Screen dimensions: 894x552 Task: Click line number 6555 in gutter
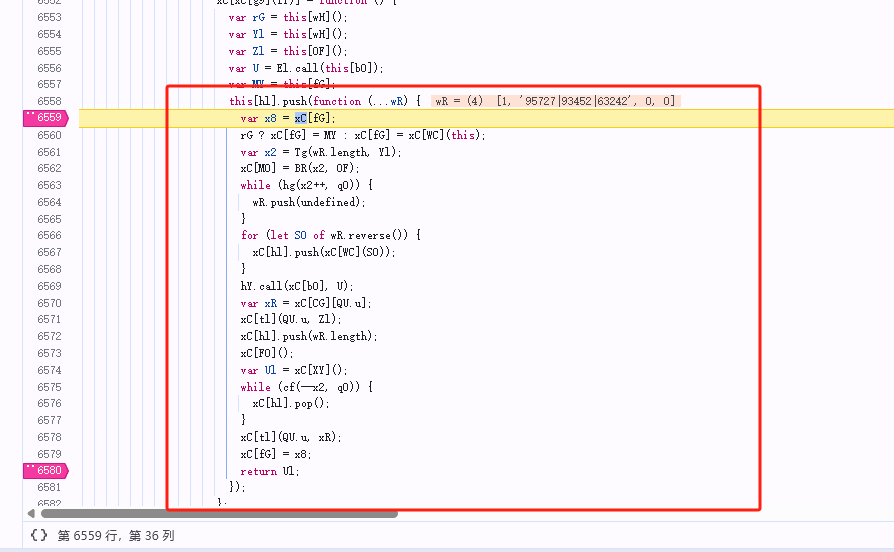click(x=49, y=51)
